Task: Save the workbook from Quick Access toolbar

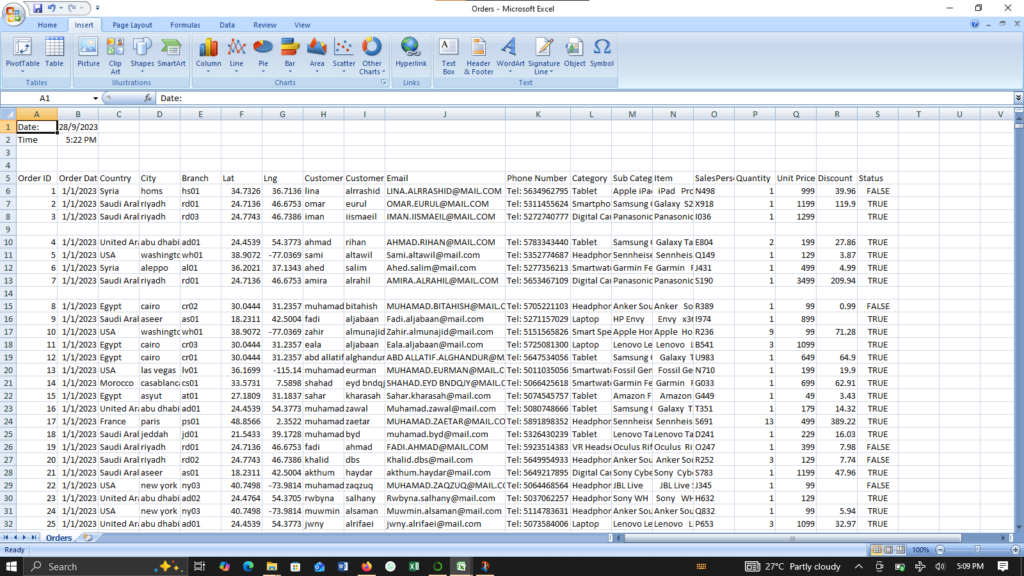Action: click(37, 8)
